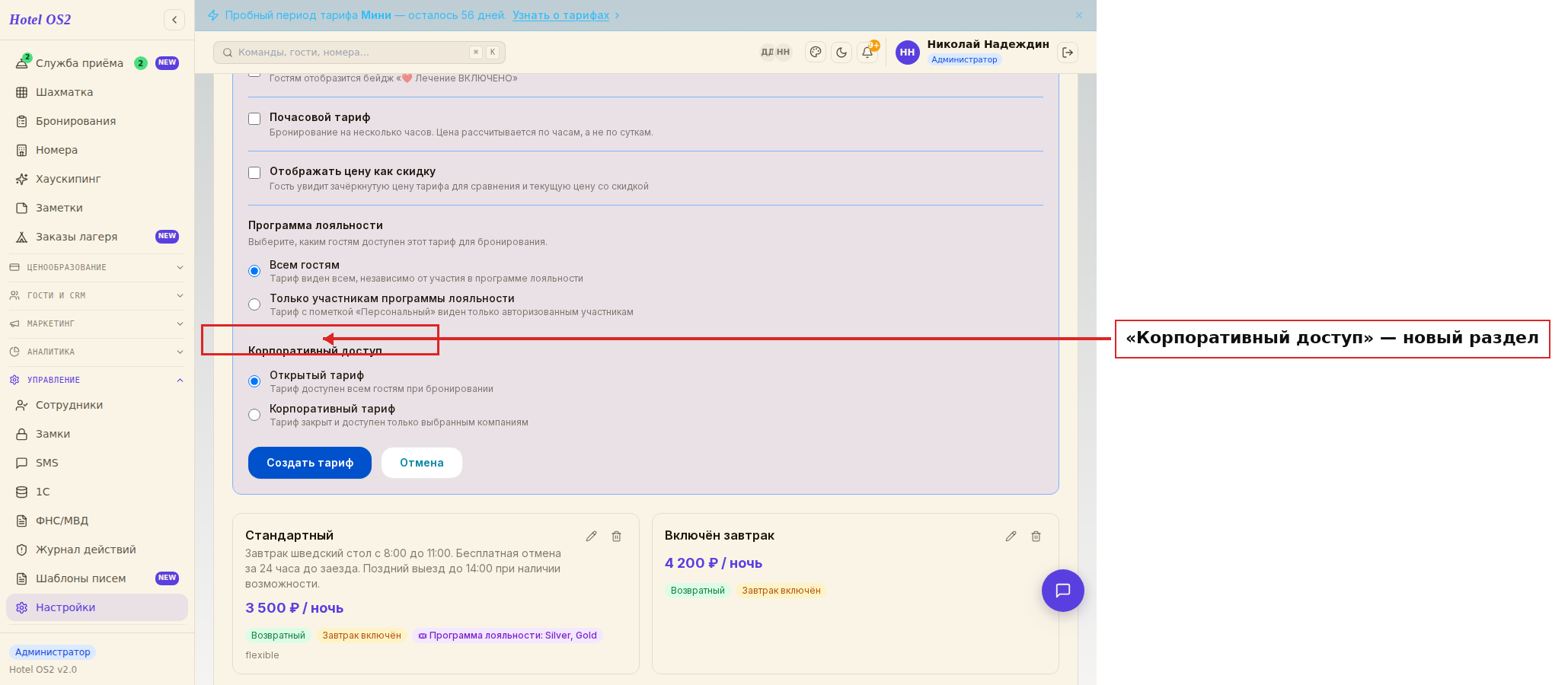
Task: Delete the Включён завтрак tariff
Action: point(1036,537)
